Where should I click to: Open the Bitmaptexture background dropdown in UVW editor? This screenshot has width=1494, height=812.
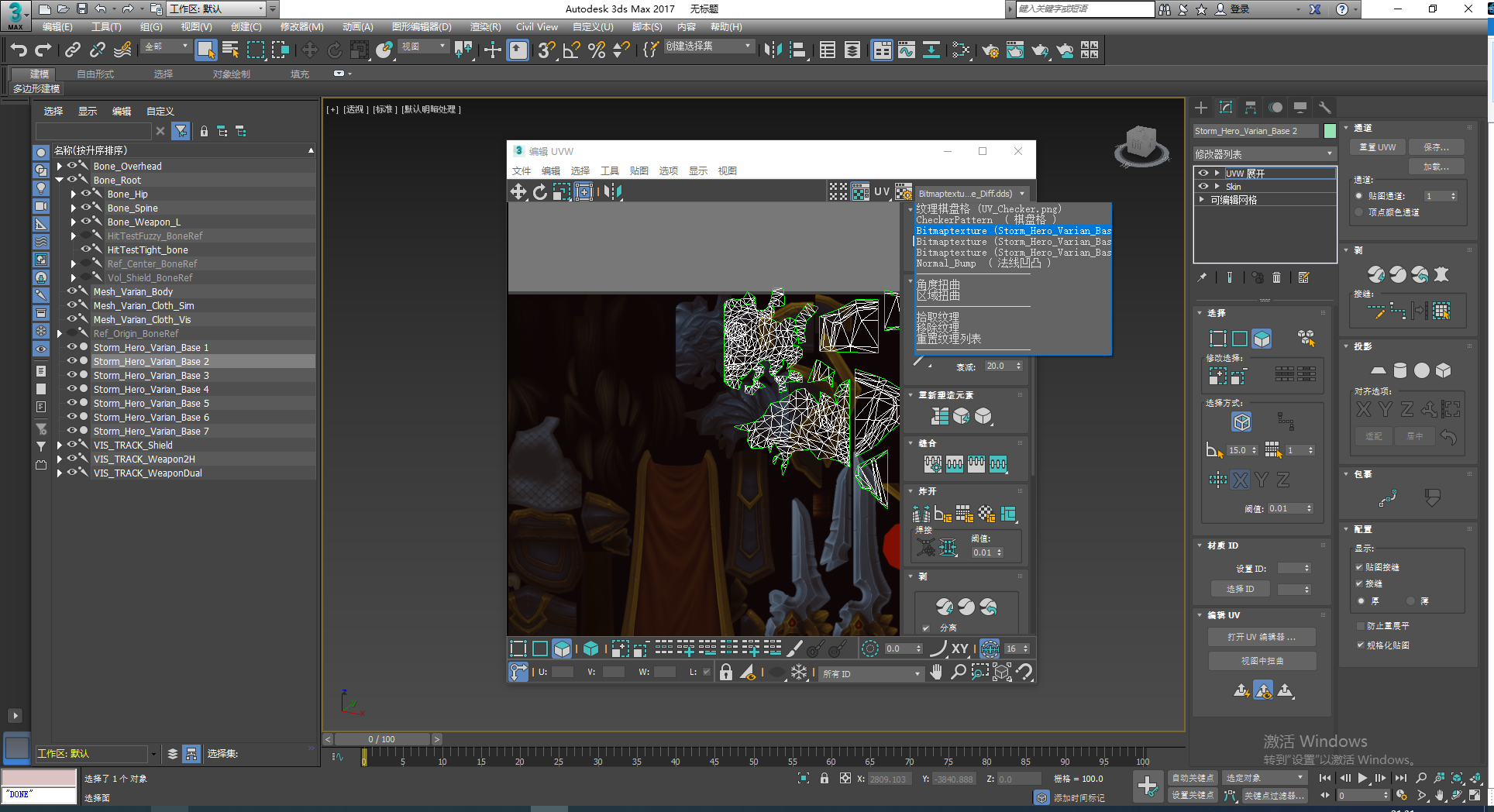(972, 194)
